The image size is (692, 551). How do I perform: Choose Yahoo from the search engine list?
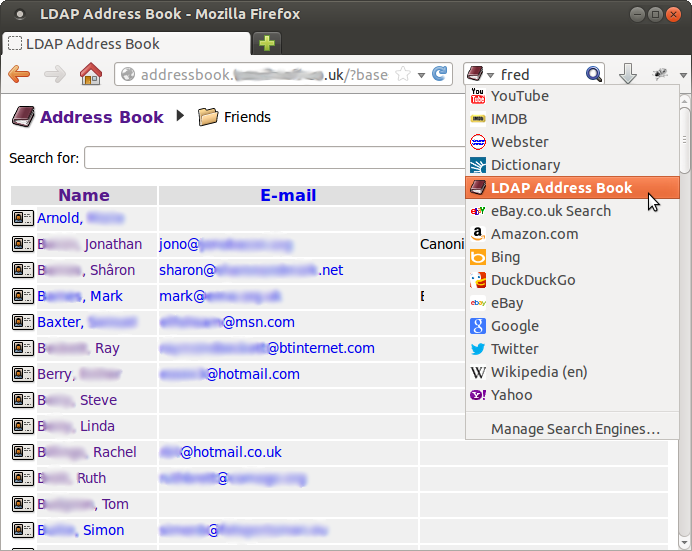pos(572,394)
